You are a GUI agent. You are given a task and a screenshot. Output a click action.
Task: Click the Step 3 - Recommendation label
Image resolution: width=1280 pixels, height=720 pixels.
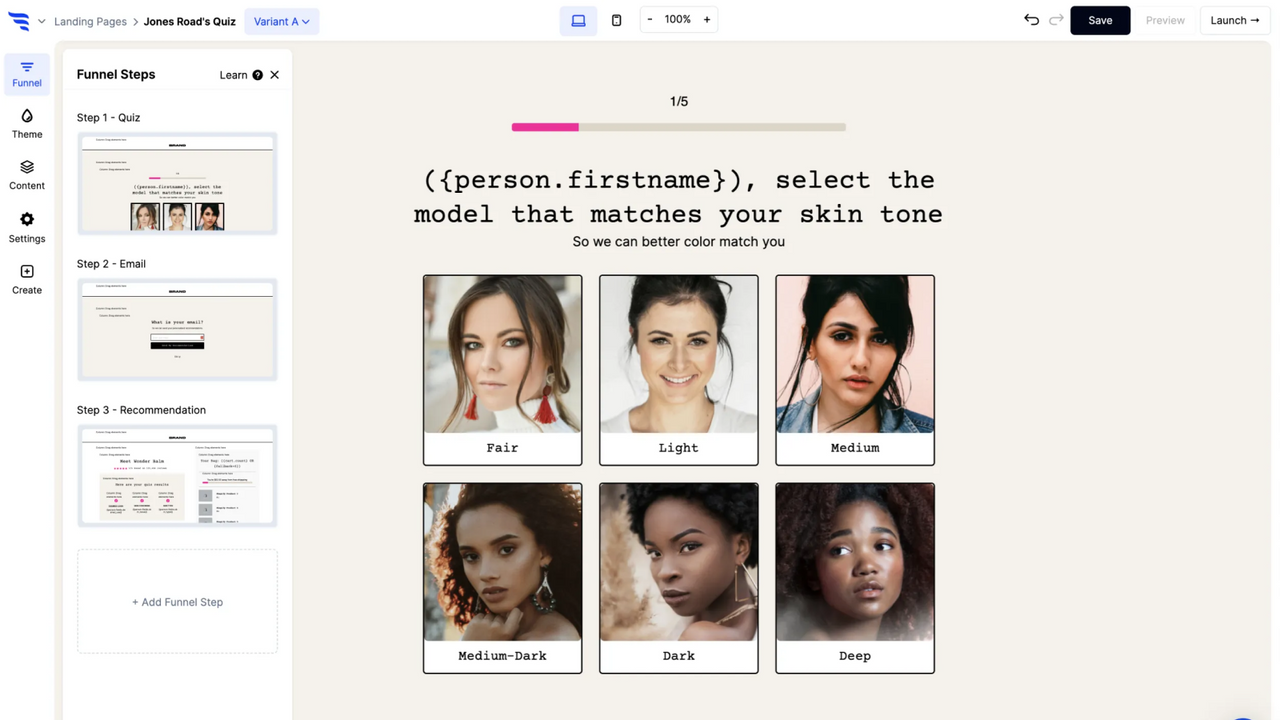pos(141,410)
